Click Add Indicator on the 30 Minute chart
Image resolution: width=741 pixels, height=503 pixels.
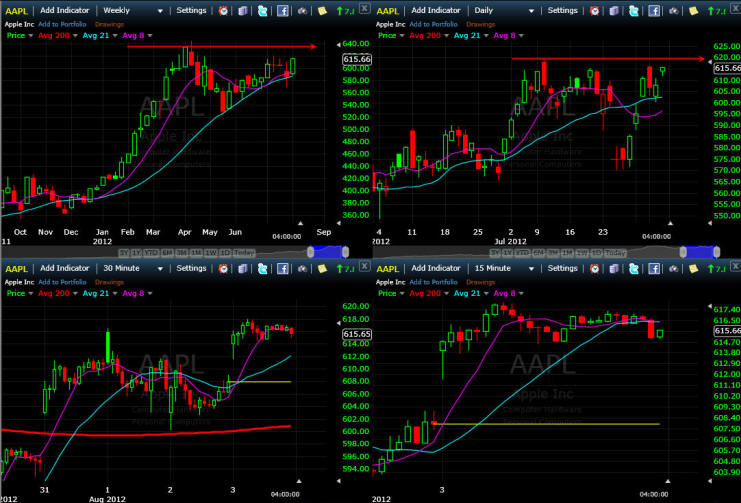click(65, 269)
